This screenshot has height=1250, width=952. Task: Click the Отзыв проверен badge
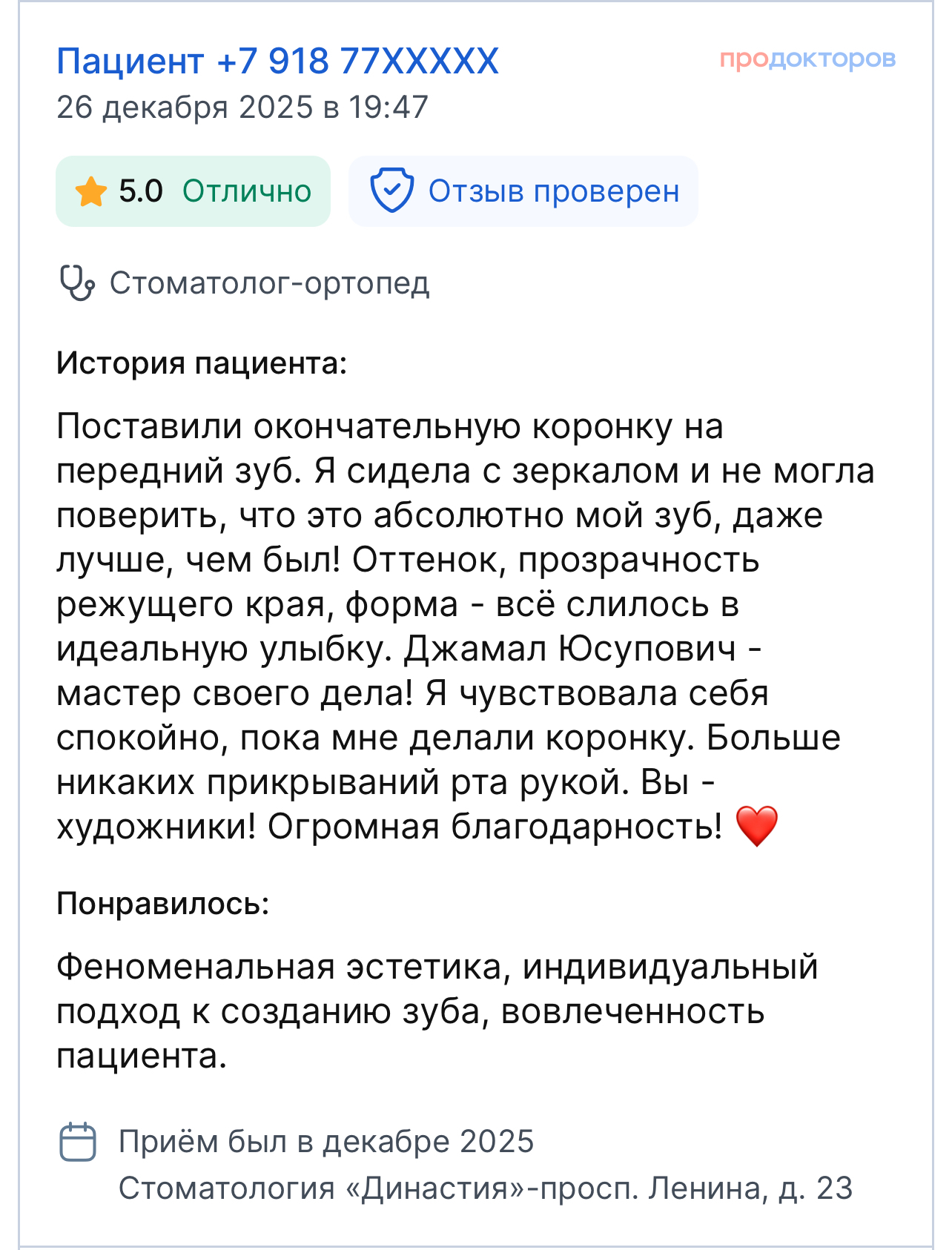tap(523, 191)
